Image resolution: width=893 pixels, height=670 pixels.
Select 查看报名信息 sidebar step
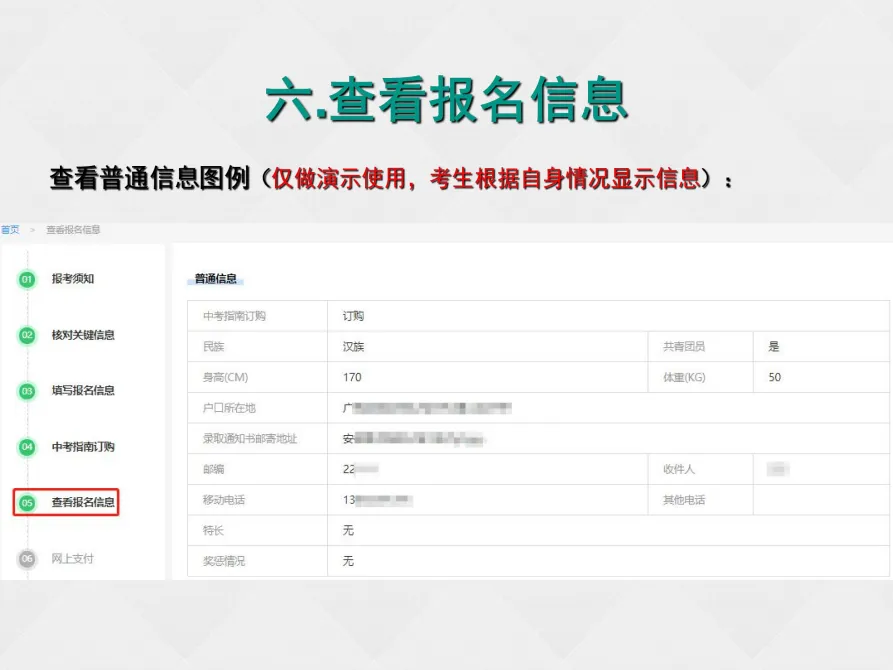[x=83, y=502]
